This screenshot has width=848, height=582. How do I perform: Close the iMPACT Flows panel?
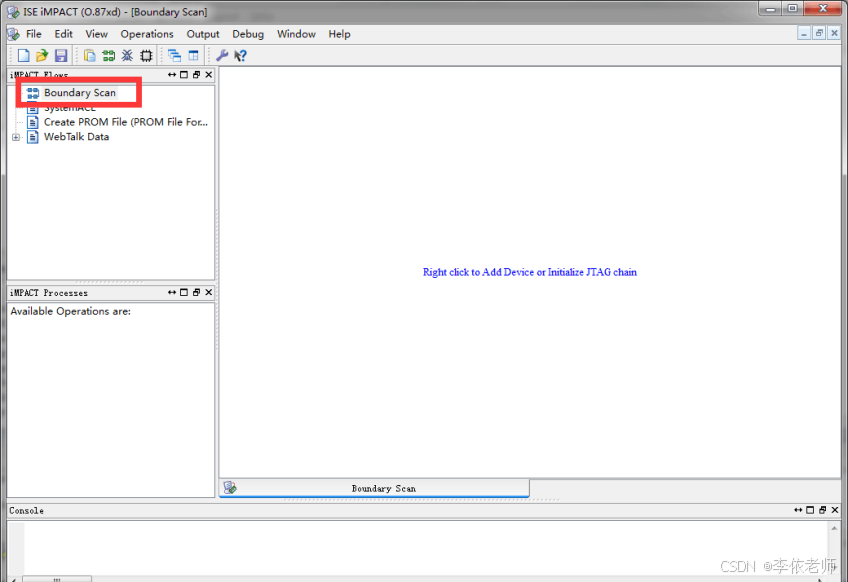click(209, 75)
